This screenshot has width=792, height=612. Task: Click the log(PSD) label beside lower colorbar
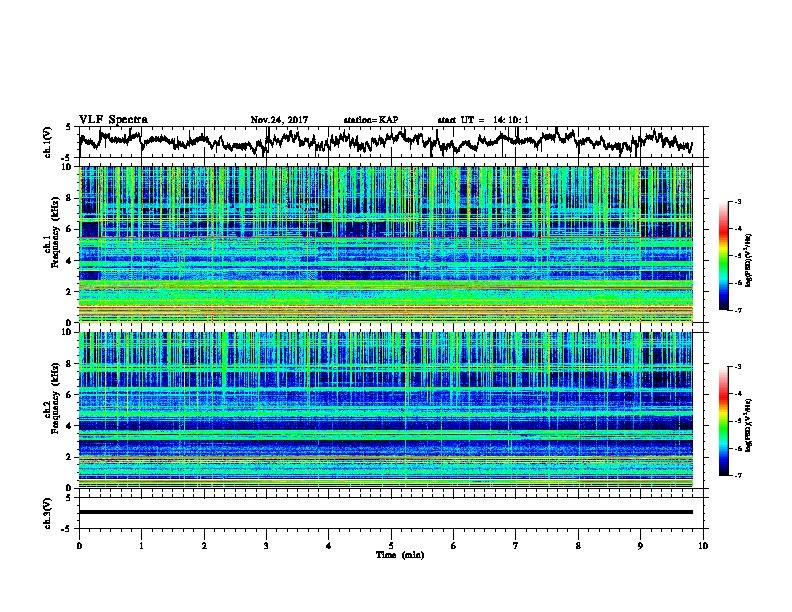pyautogui.click(x=749, y=425)
